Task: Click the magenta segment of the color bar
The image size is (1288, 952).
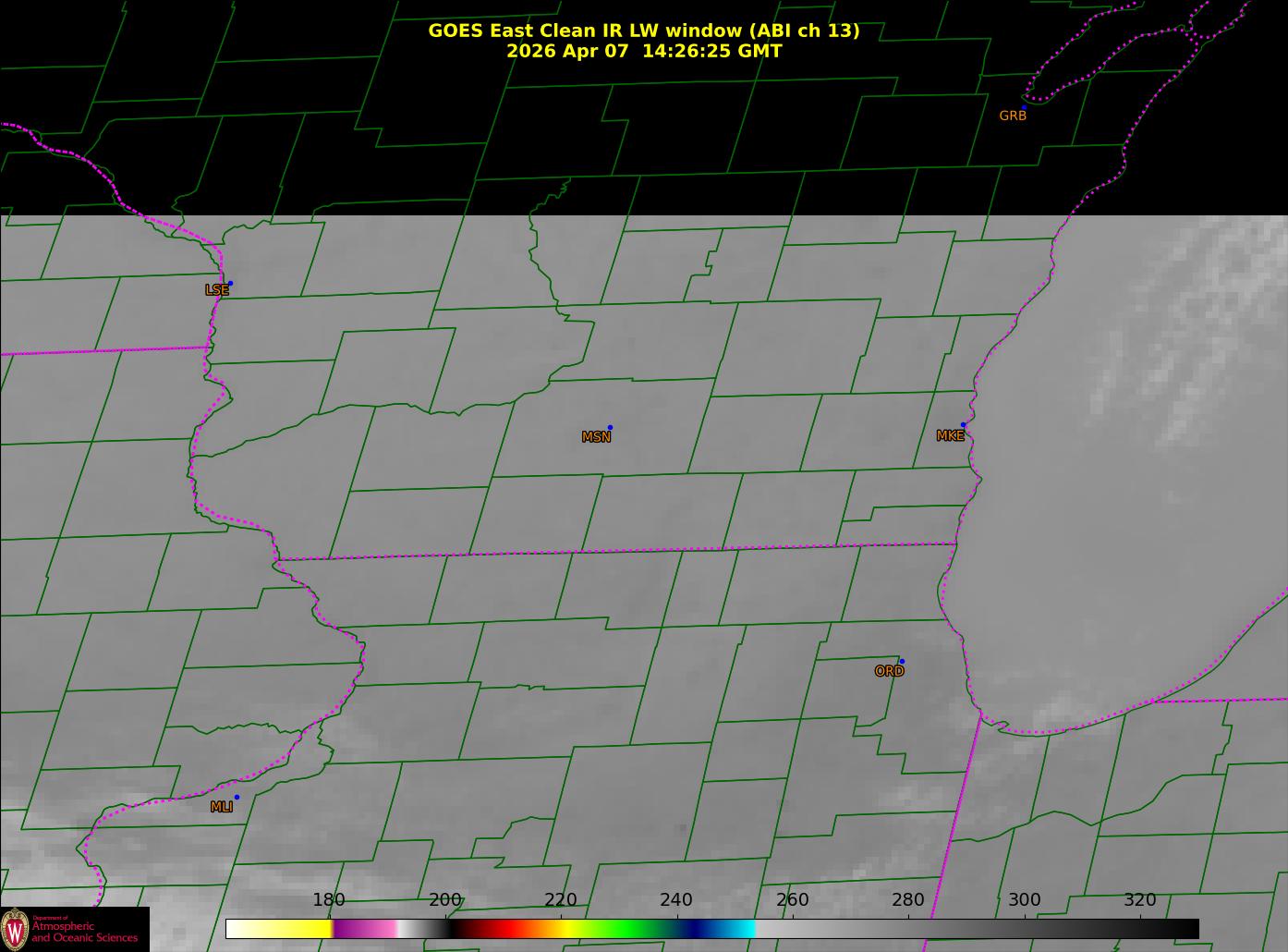Action: (x=365, y=928)
